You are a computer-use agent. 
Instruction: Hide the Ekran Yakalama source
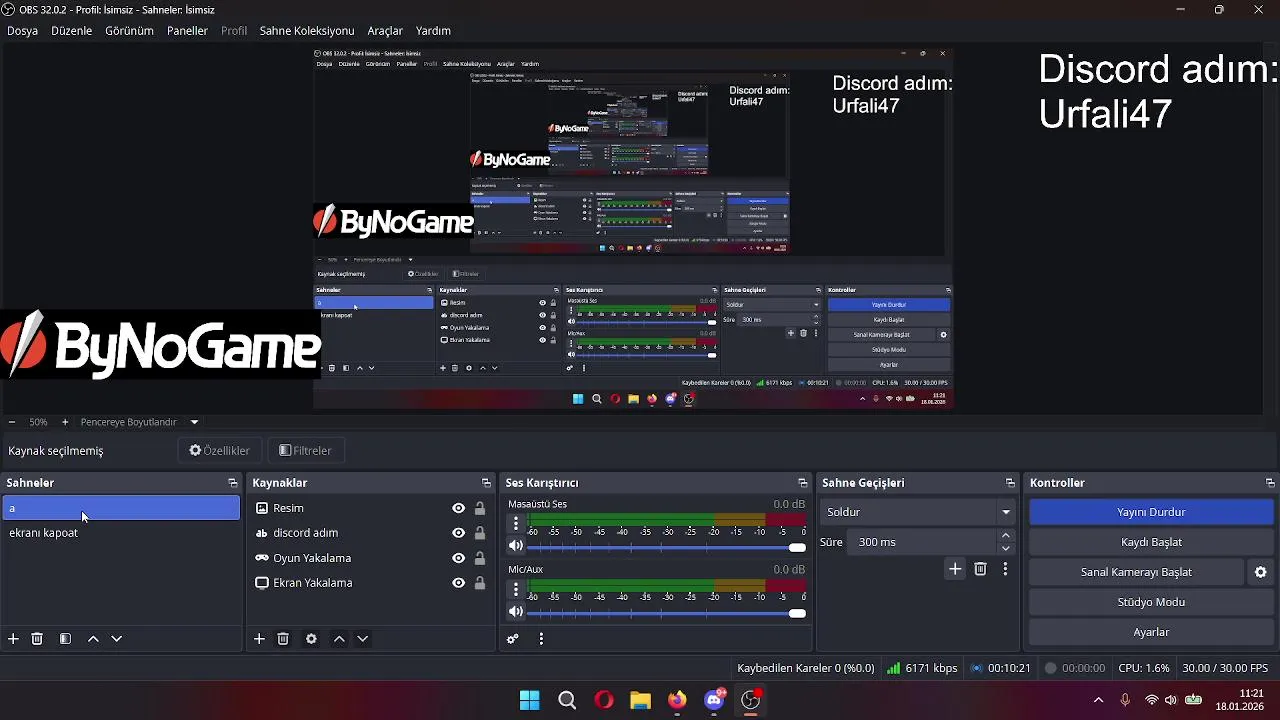458,583
